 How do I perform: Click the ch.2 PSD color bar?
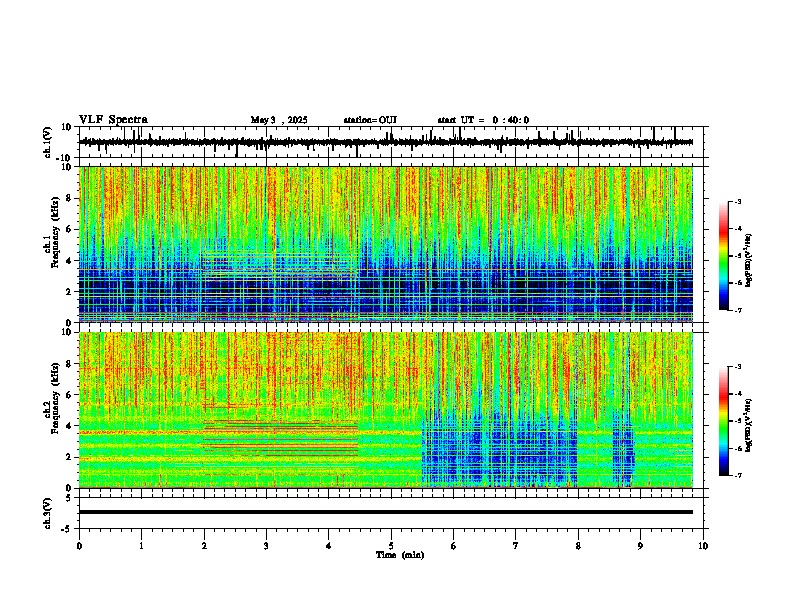724,421
